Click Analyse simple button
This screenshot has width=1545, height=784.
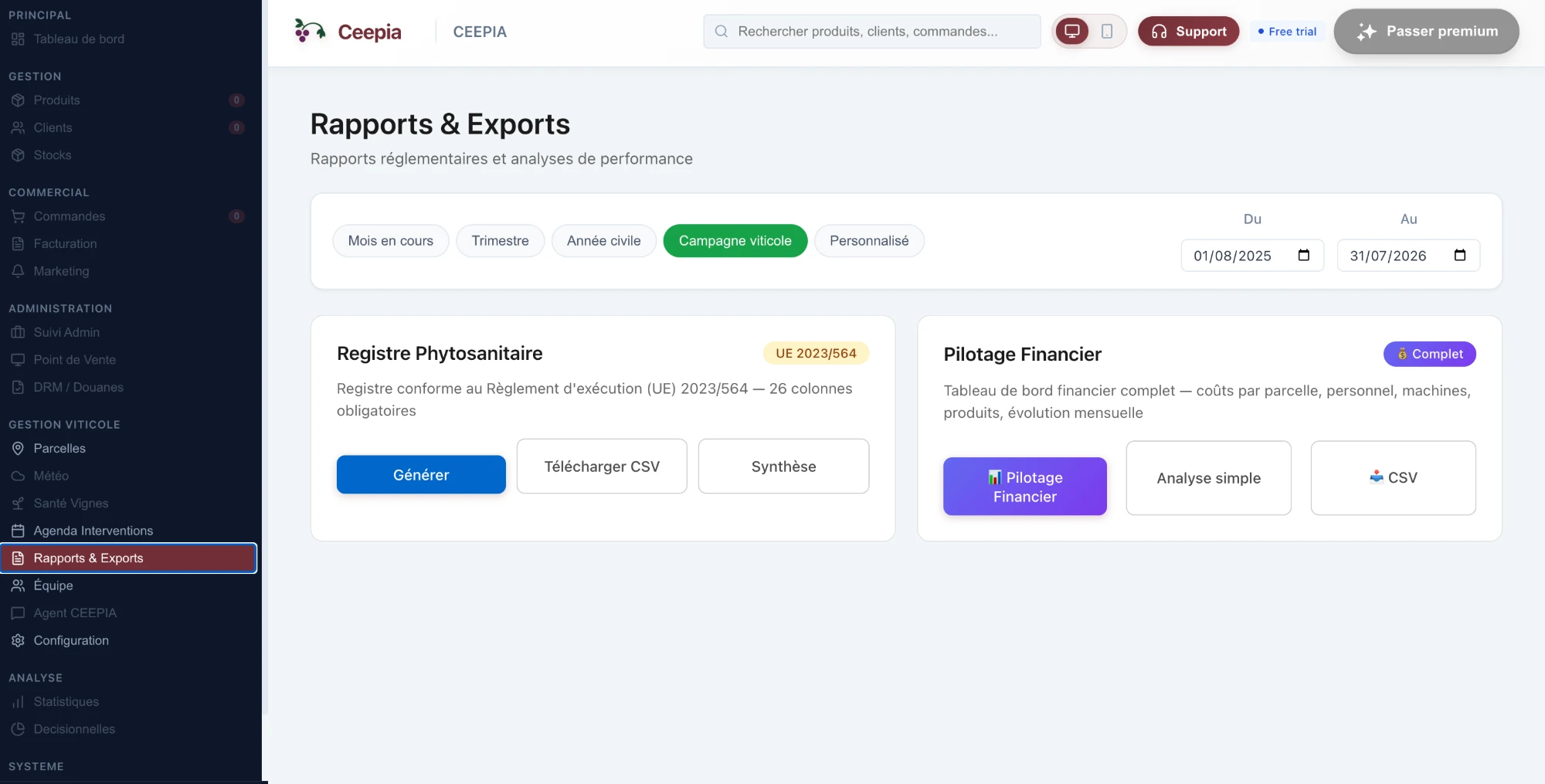coord(1209,478)
